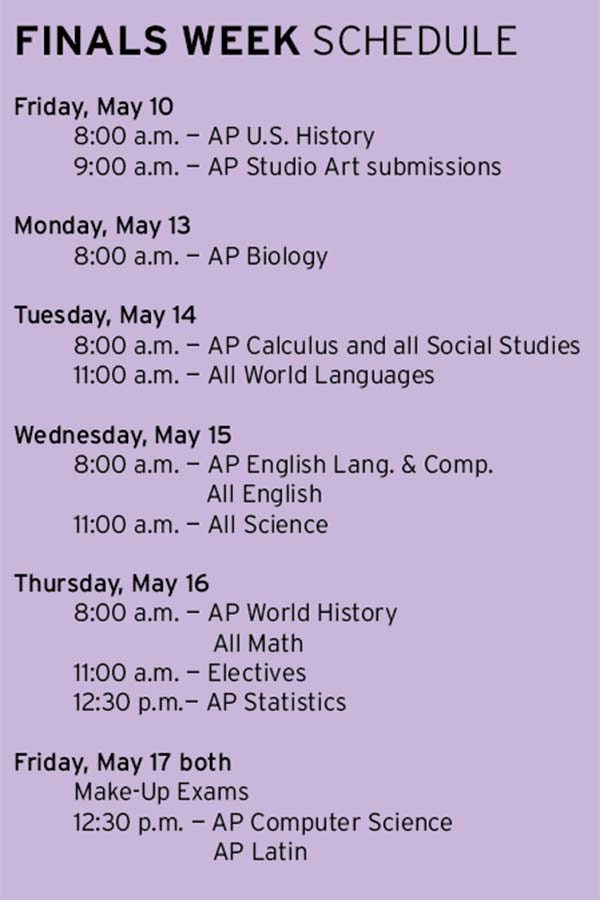Select the Thursday, May 16 heading
Viewport: 600px width, 900px height.
click(111, 584)
